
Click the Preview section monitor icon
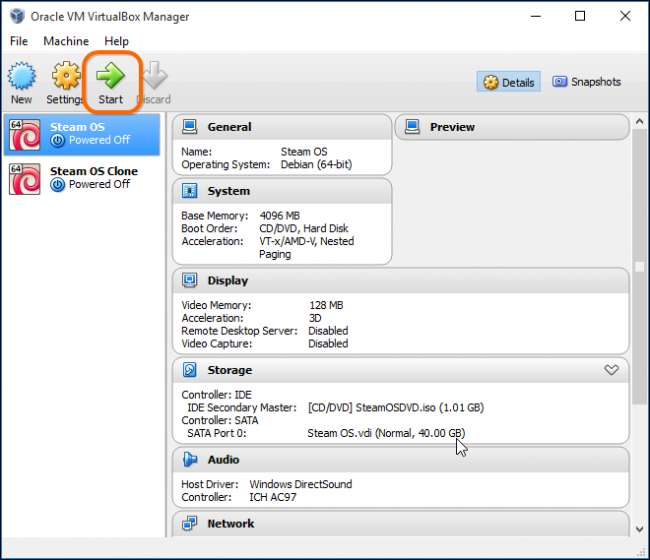[x=412, y=127]
